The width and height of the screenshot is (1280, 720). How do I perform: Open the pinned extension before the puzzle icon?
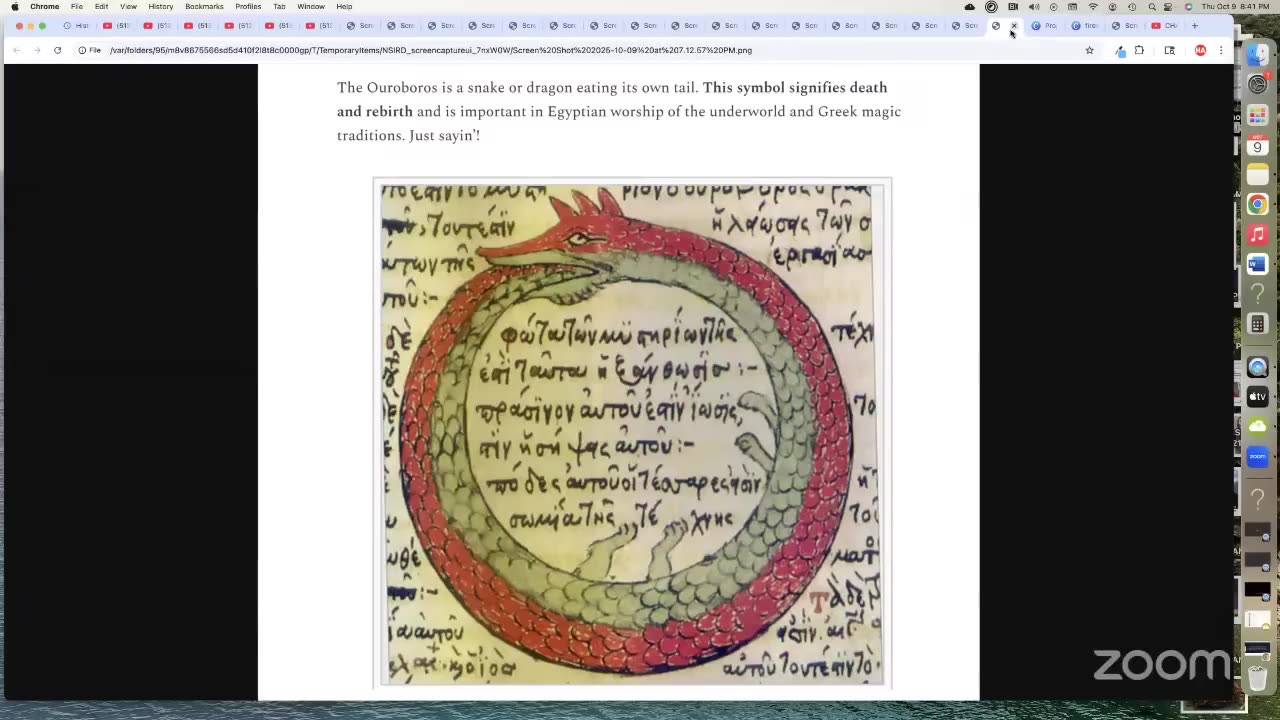[x=1120, y=50]
